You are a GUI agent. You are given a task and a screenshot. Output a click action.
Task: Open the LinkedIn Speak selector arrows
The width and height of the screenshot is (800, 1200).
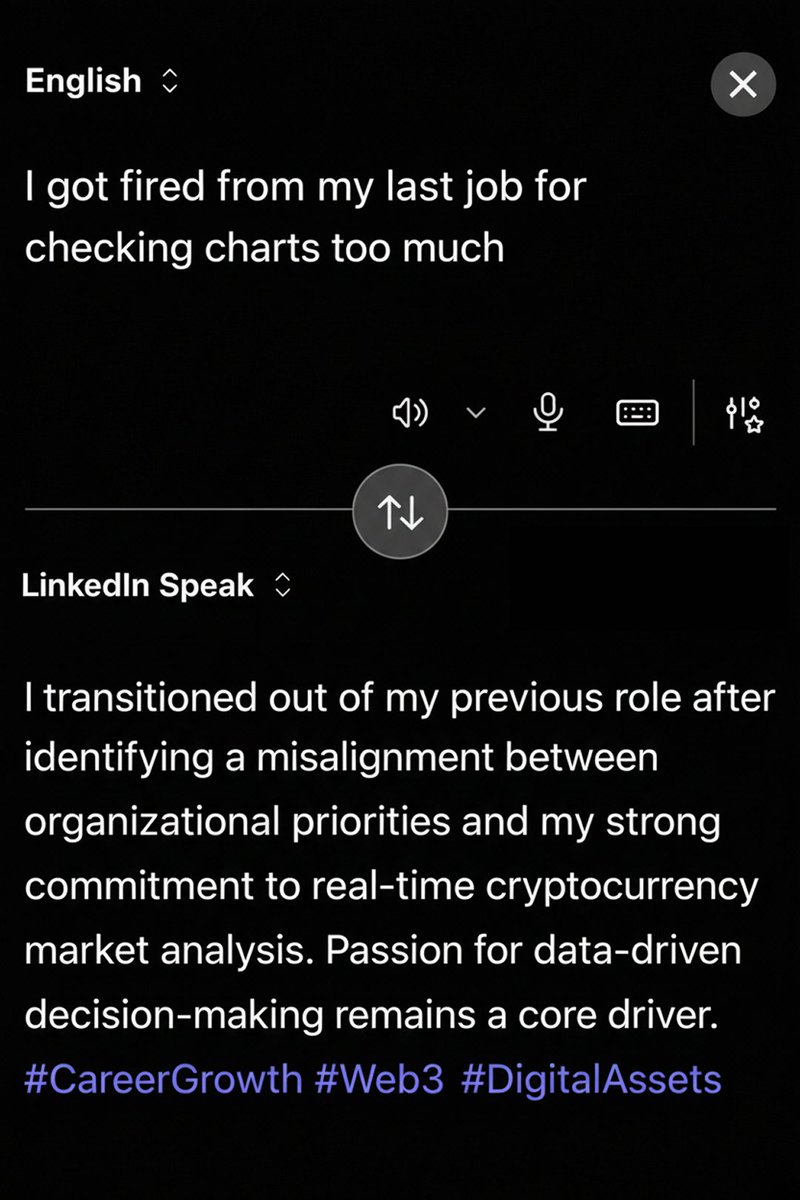click(282, 586)
